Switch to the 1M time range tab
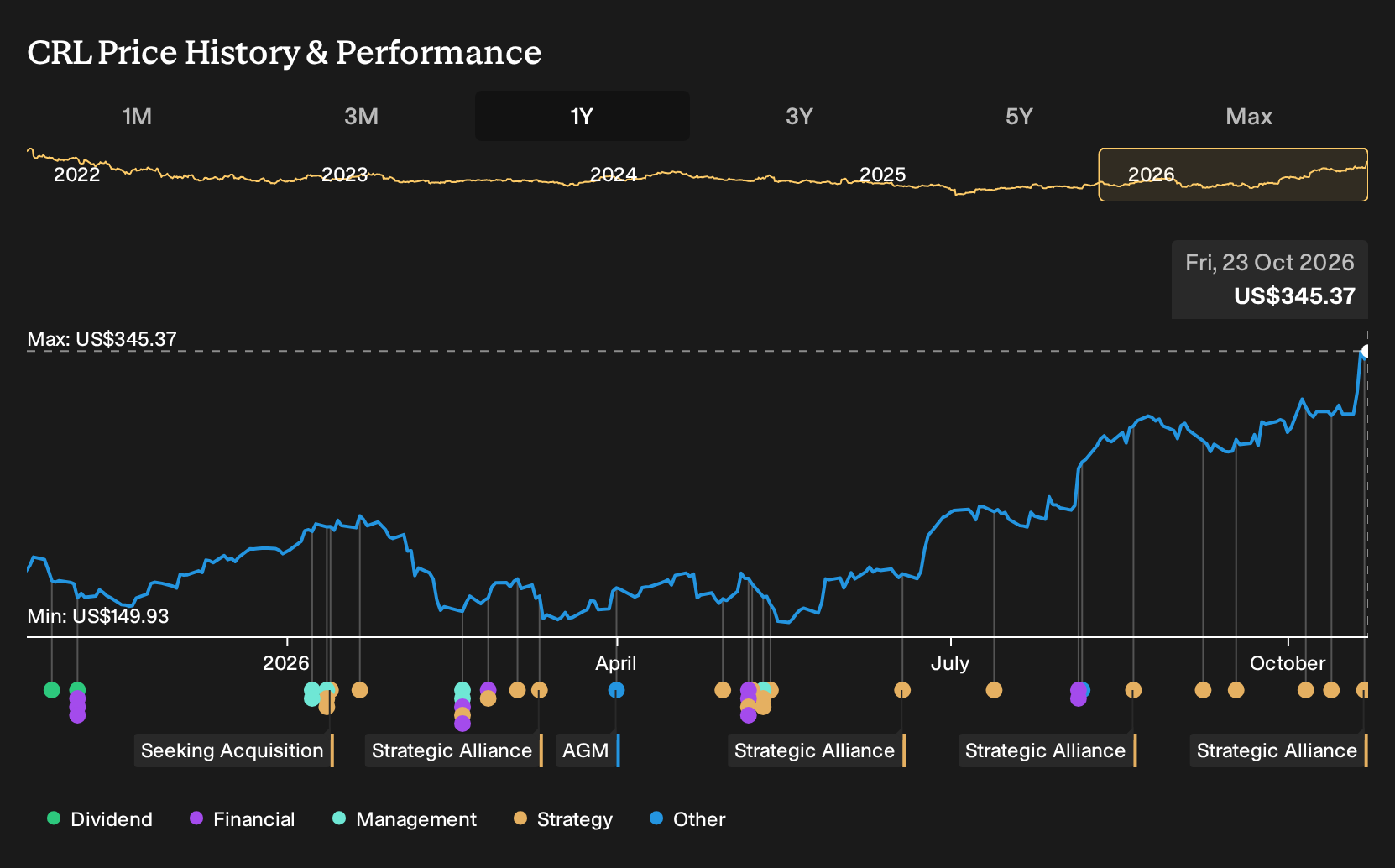The height and width of the screenshot is (868, 1395). 137,116
